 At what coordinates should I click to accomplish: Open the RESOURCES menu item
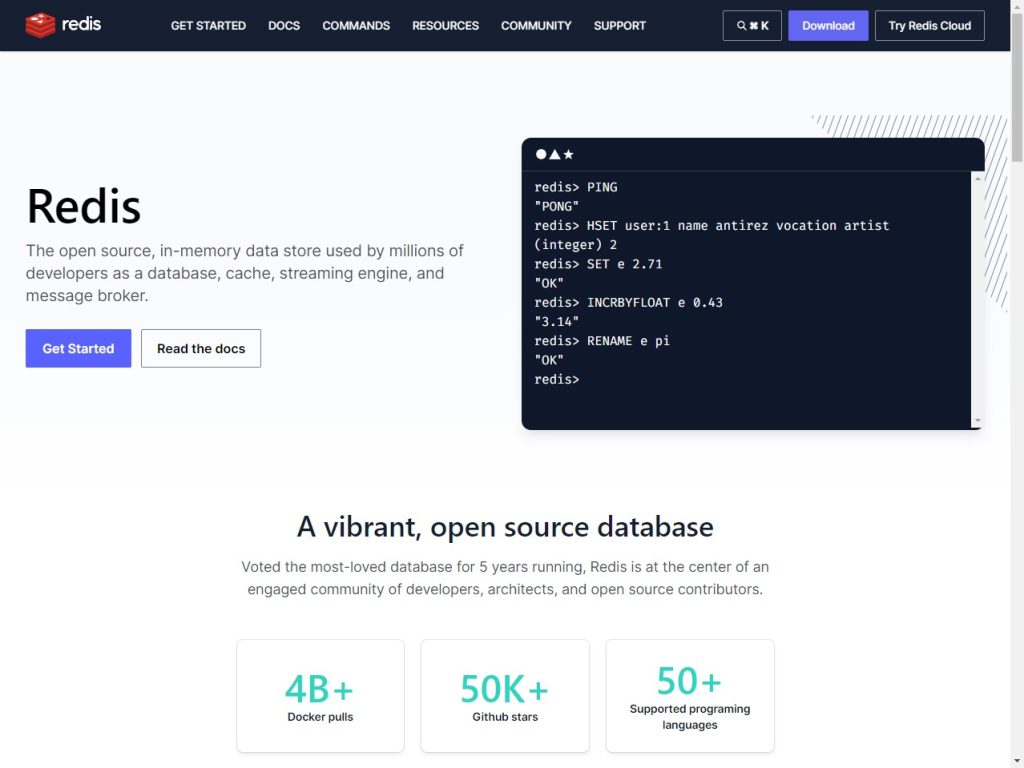pos(445,25)
